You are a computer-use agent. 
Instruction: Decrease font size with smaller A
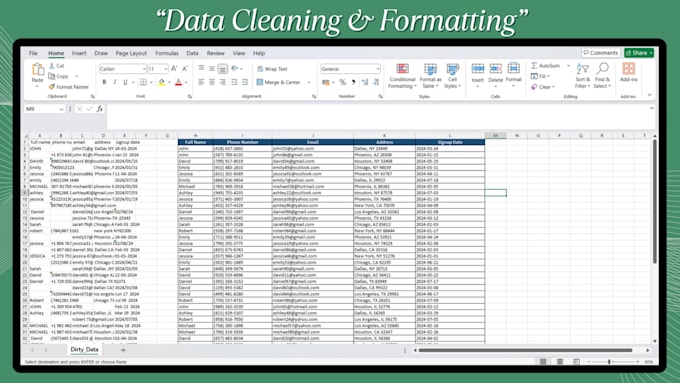185,69
